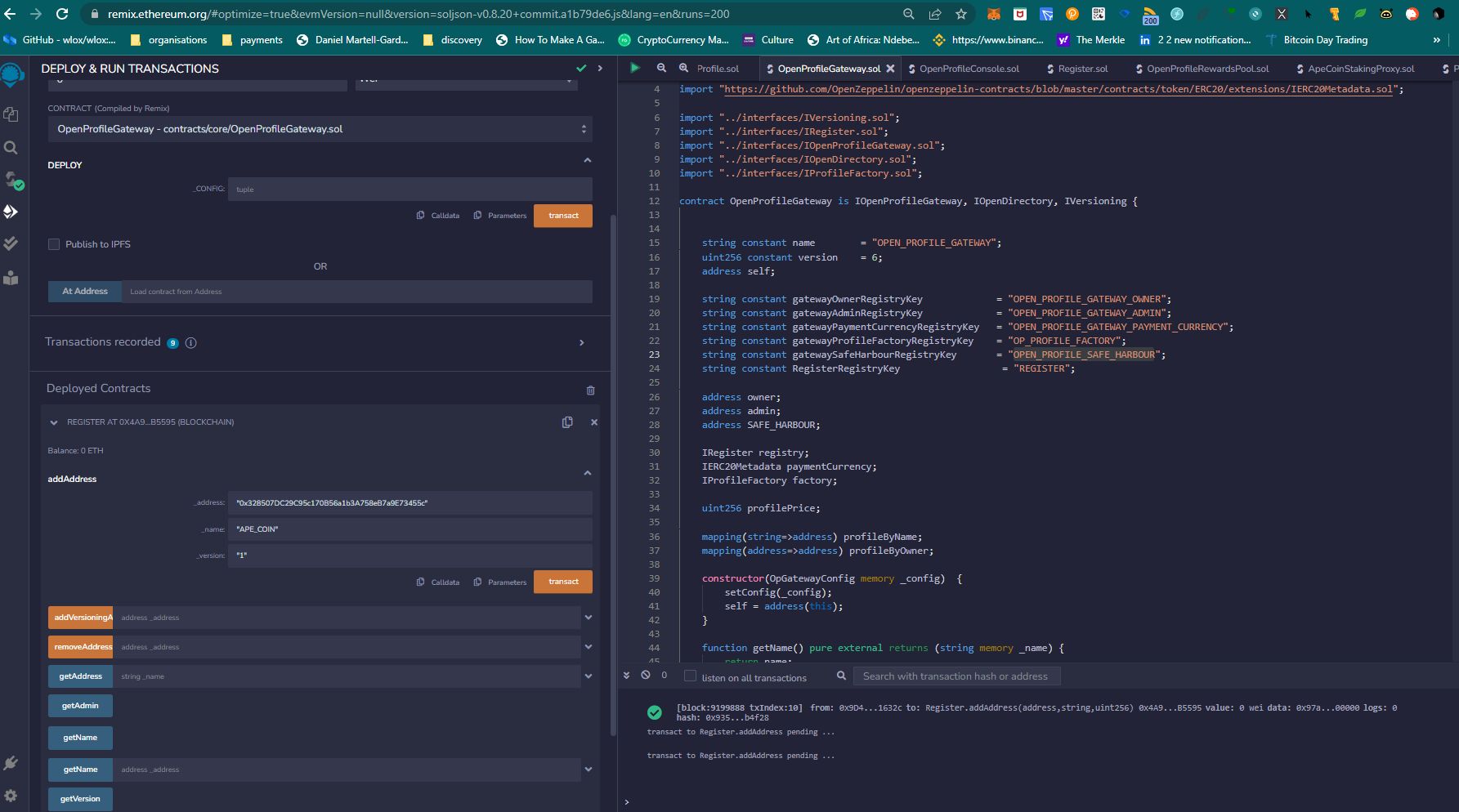
Task: Click the Deploy panel vertical scrollbar
Action: 614,474
